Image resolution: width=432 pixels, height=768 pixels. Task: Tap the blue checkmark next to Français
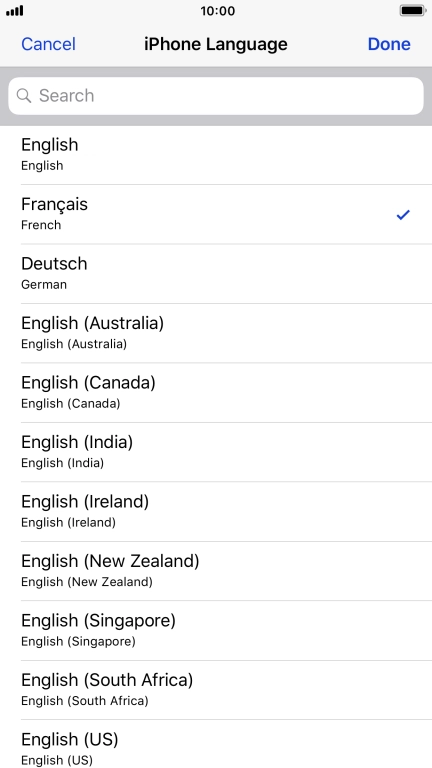(x=403, y=215)
